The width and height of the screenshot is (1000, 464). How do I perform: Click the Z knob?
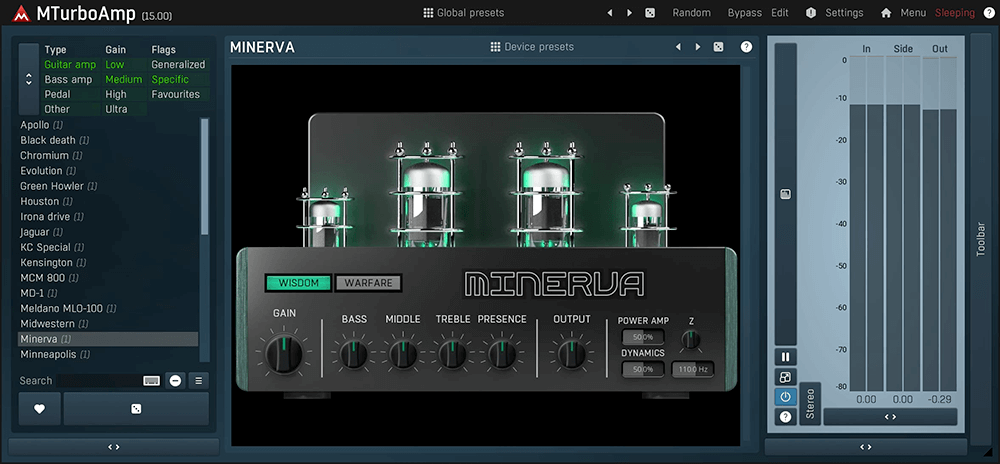(691, 340)
